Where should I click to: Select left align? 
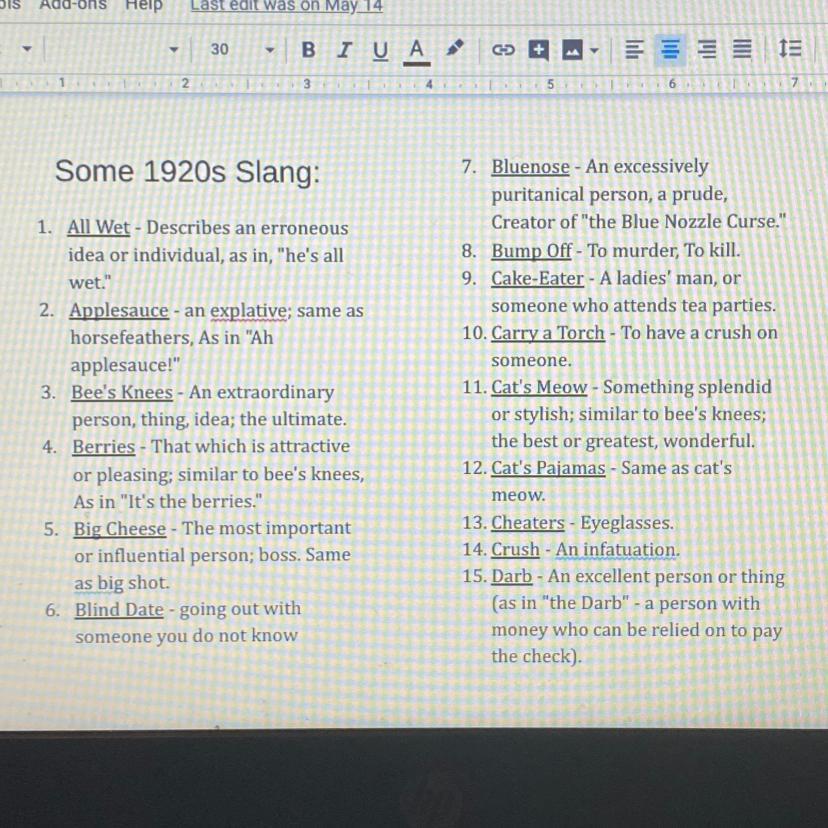point(634,50)
